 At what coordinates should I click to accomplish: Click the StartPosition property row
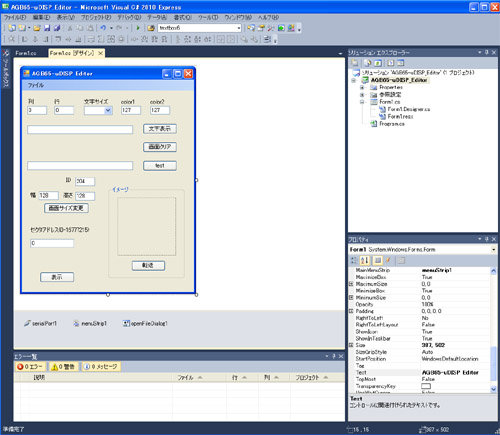click(419, 359)
